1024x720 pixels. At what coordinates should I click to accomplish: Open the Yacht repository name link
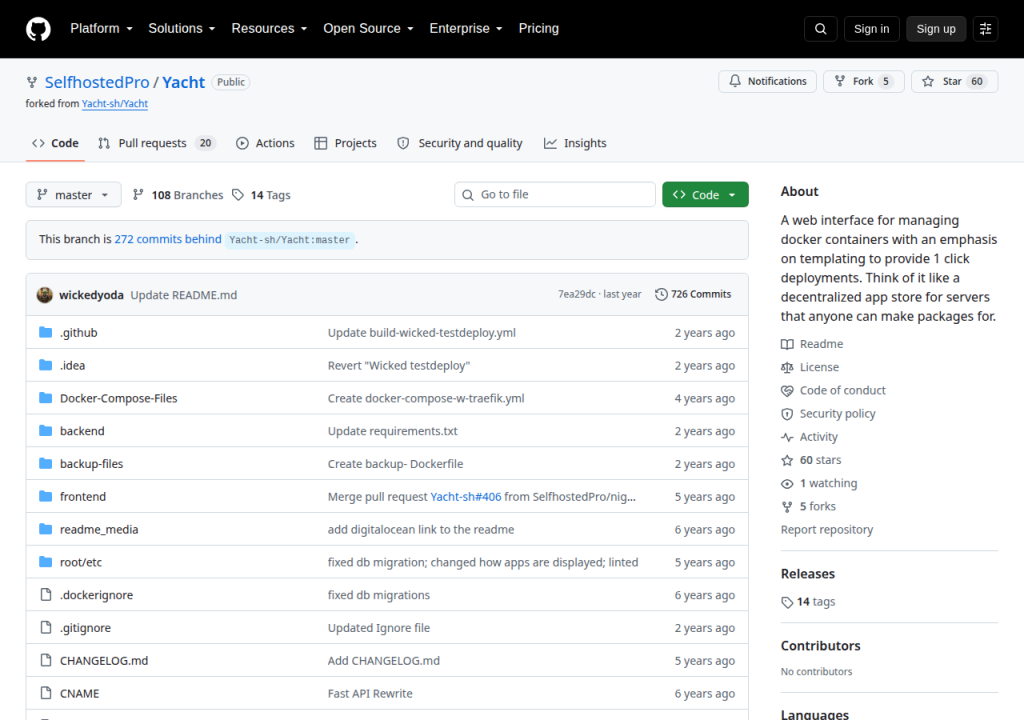pyautogui.click(x=184, y=82)
